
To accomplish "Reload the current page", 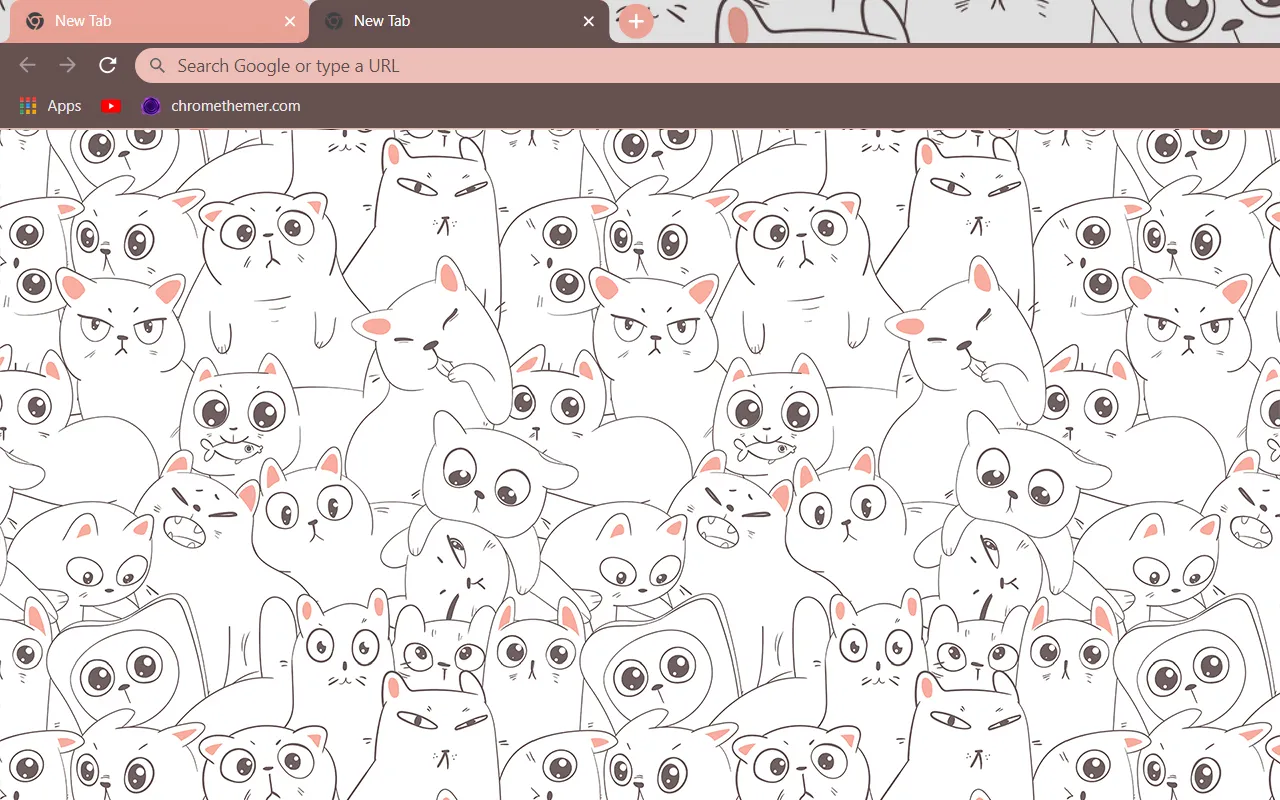I will (x=108, y=65).
